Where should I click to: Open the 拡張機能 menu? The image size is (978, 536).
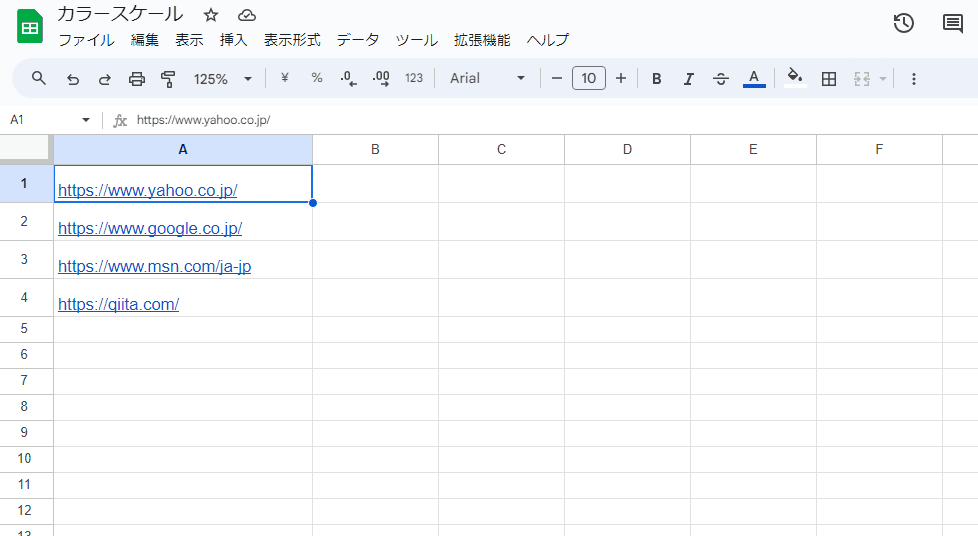tap(482, 40)
